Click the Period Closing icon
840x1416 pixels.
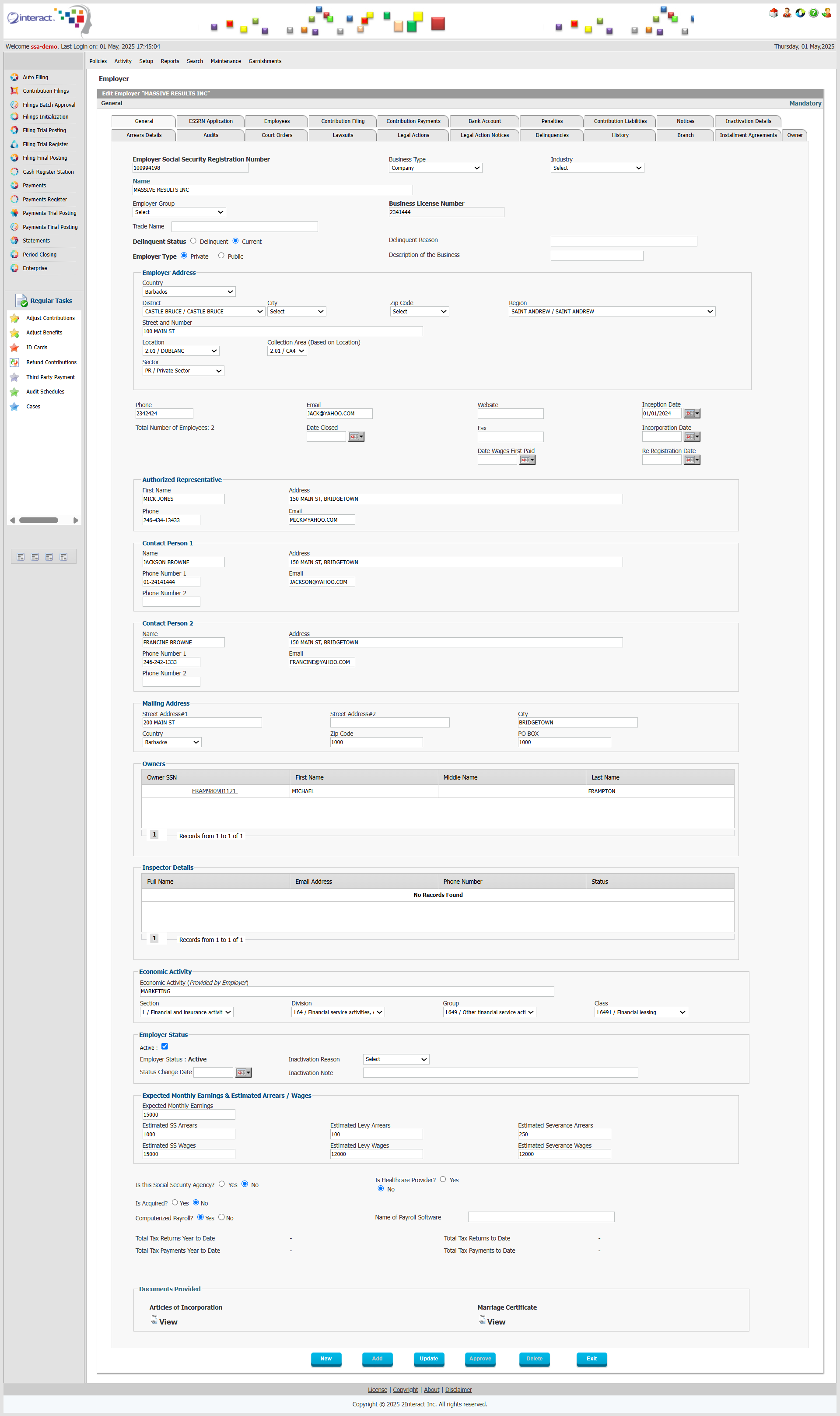pyautogui.click(x=14, y=254)
